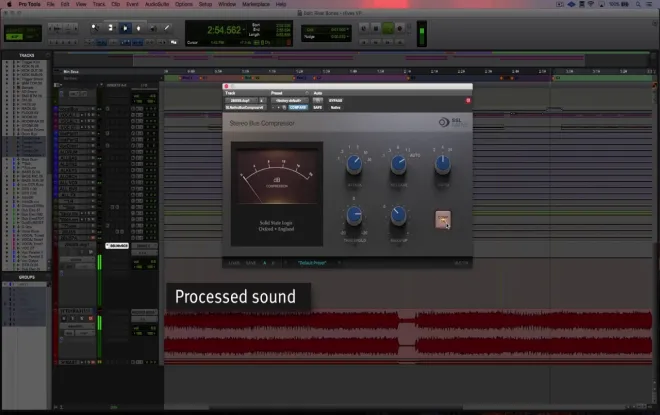Image resolution: width=660 pixels, height=415 pixels.
Task: Click the main counter display 2:54.562
Action: pos(224,30)
